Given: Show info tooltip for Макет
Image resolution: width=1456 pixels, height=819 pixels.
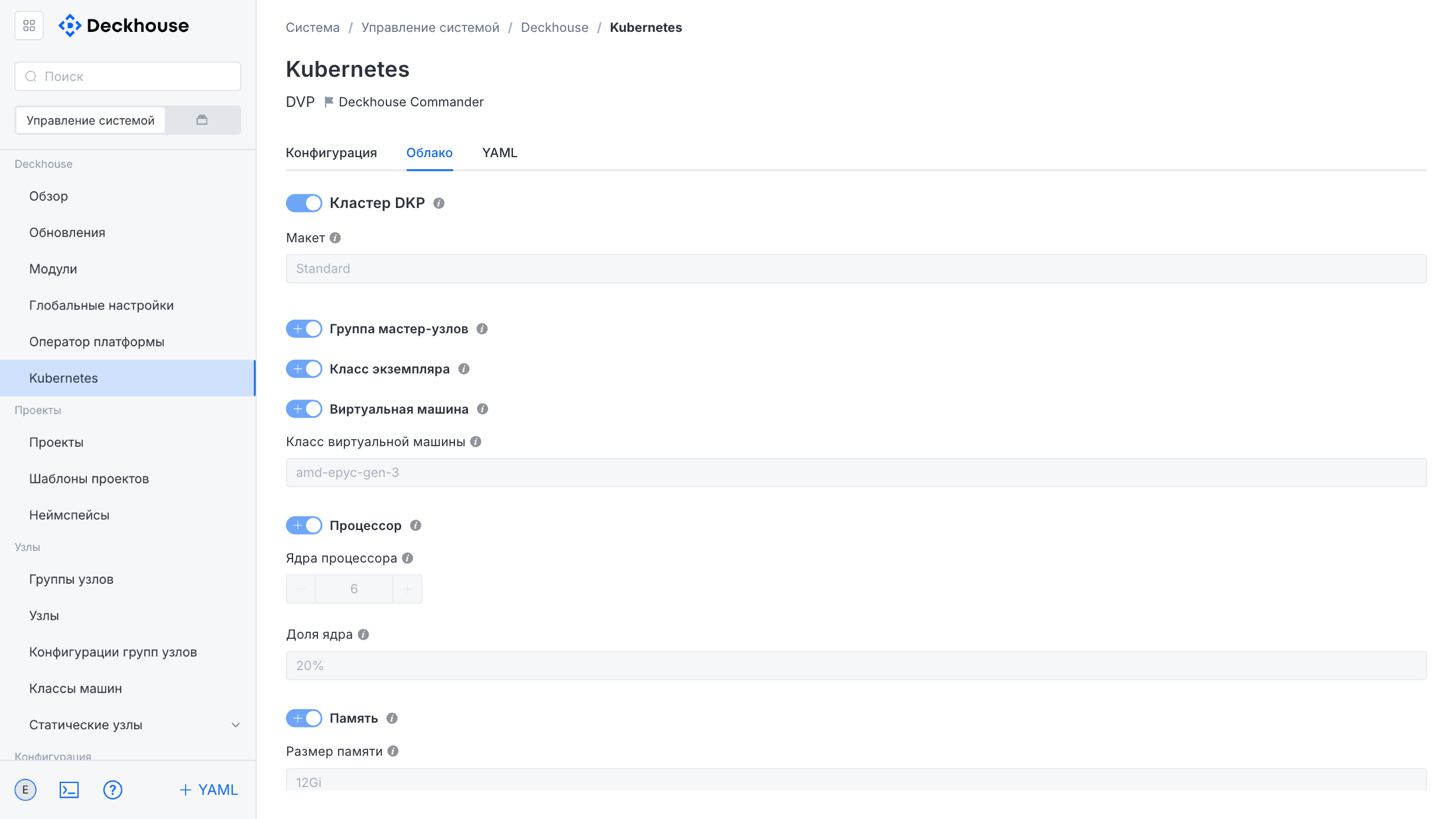Looking at the screenshot, I should [335, 238].
